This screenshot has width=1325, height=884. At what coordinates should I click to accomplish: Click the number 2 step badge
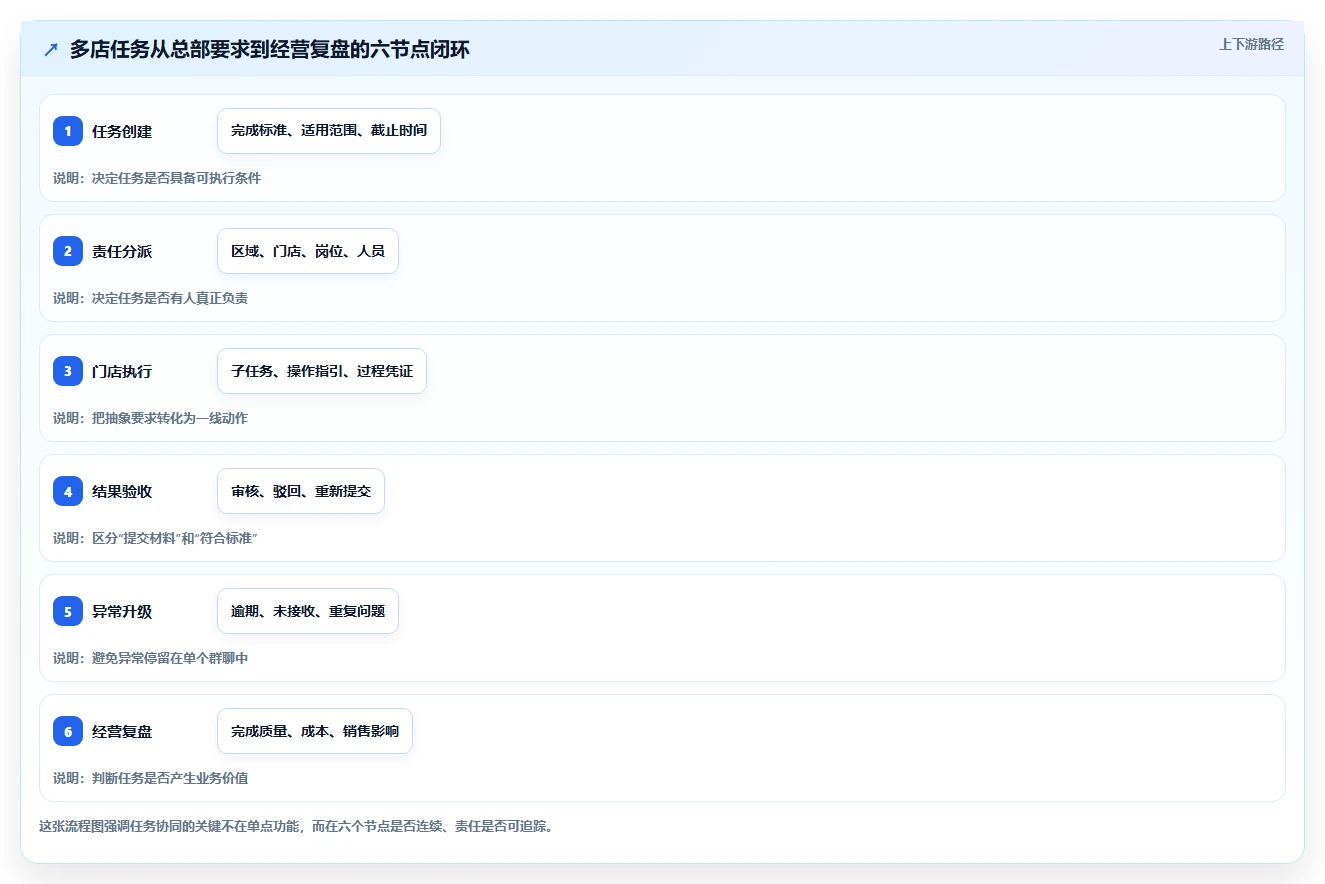(68, 251)
